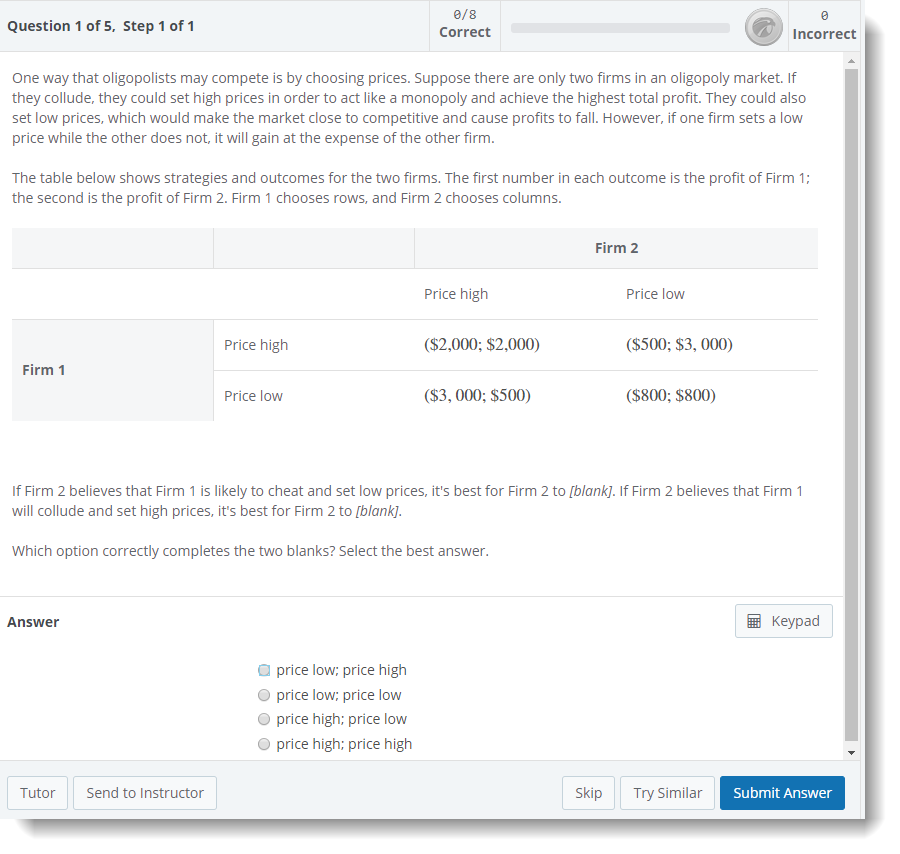
Task: Click the Incorrect count indicator
Action: [x=824, y=26]
